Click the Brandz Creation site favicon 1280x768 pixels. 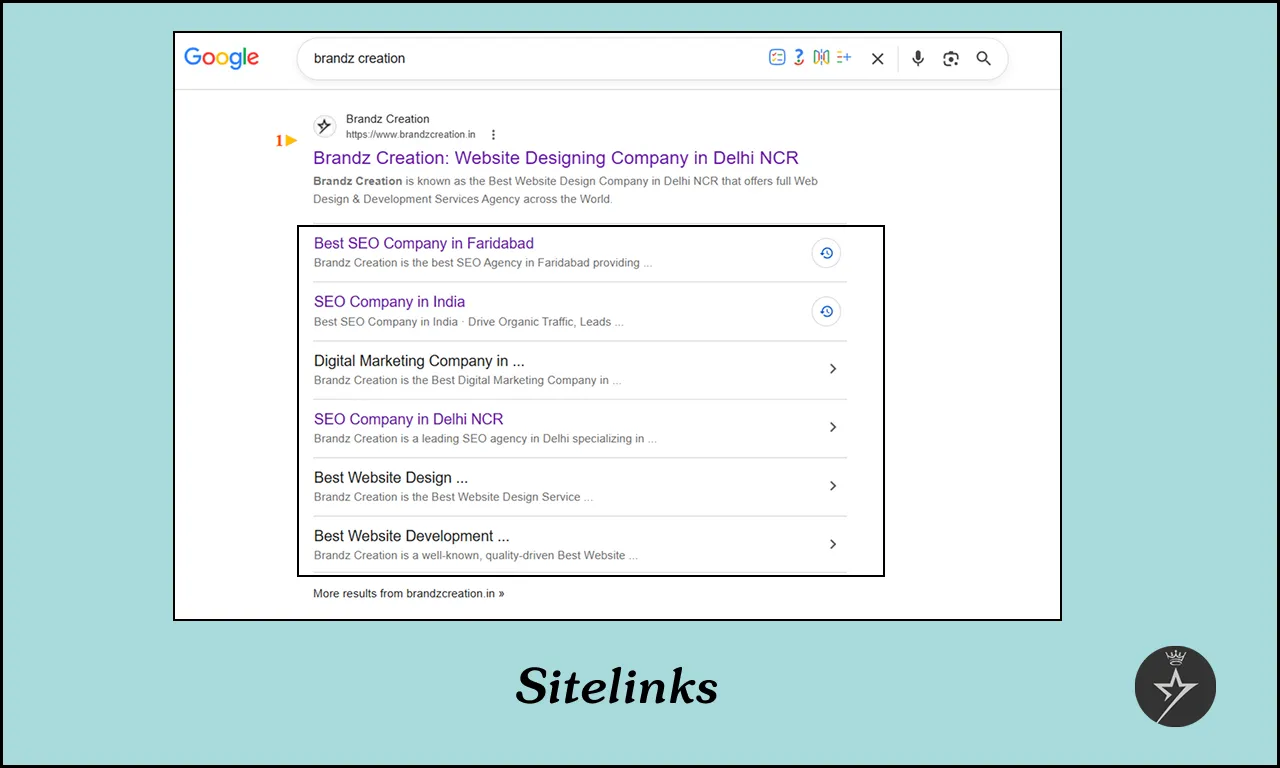tap(324, 126)
